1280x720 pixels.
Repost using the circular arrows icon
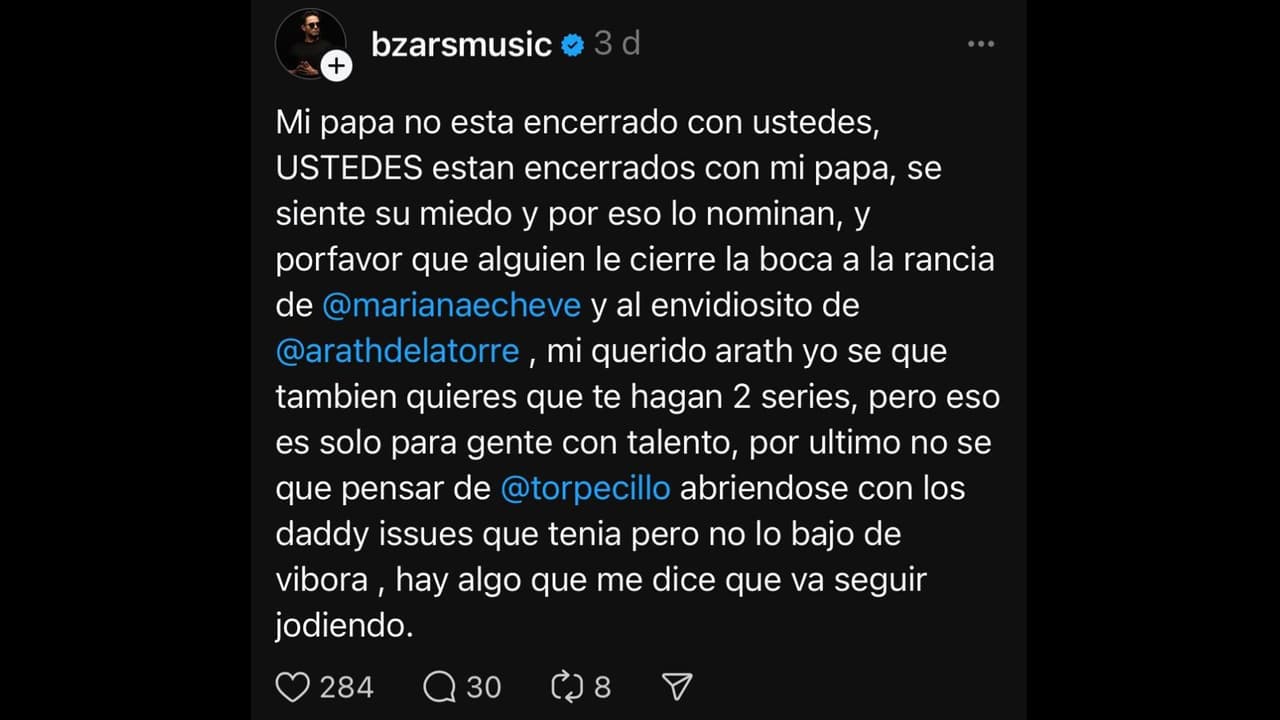click(x=567, y=687)
